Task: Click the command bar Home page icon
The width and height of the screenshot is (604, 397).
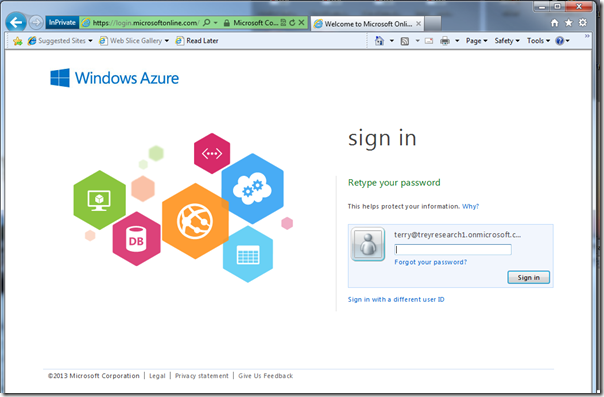Action: 379,41
